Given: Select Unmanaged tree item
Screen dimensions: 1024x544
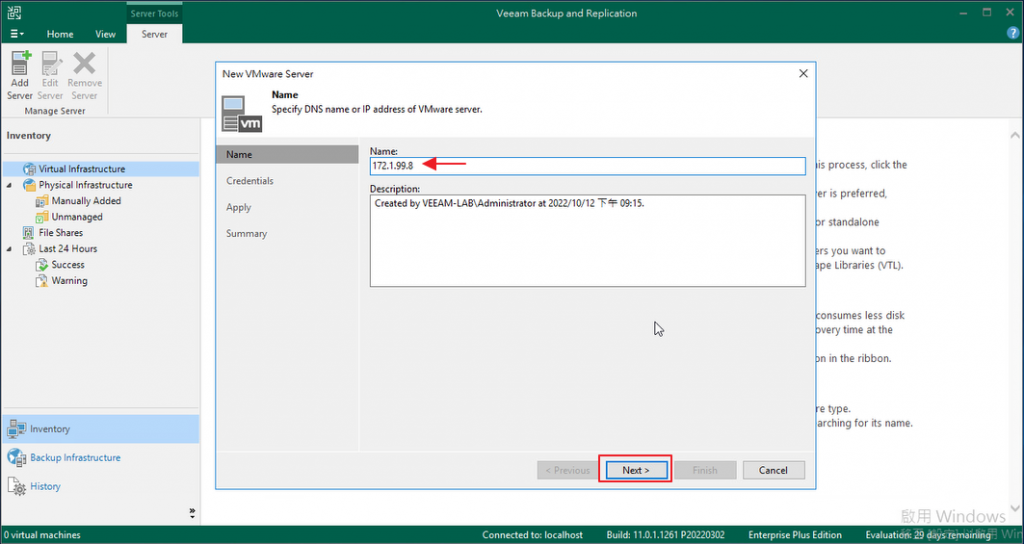Looking at the screenshot, I should 77,217.
